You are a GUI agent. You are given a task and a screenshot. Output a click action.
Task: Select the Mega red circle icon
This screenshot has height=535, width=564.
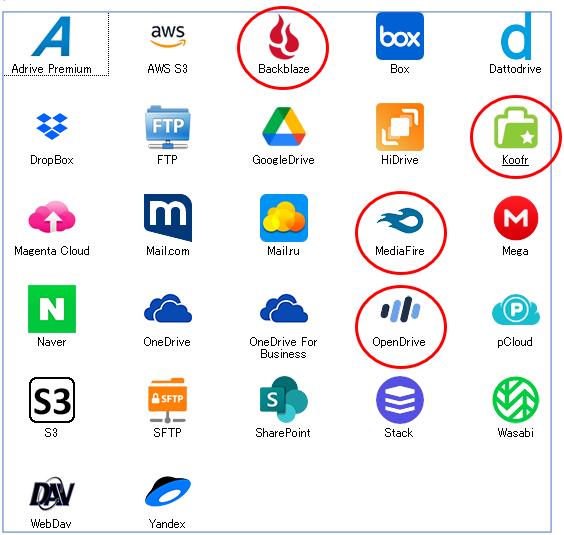[x=516, y=218]
